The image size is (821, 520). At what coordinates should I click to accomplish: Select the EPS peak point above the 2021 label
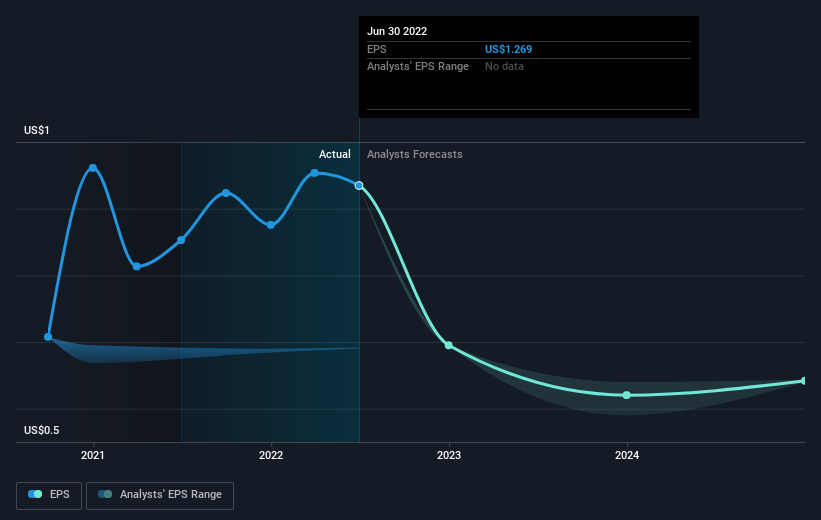(x=93, y=168)
